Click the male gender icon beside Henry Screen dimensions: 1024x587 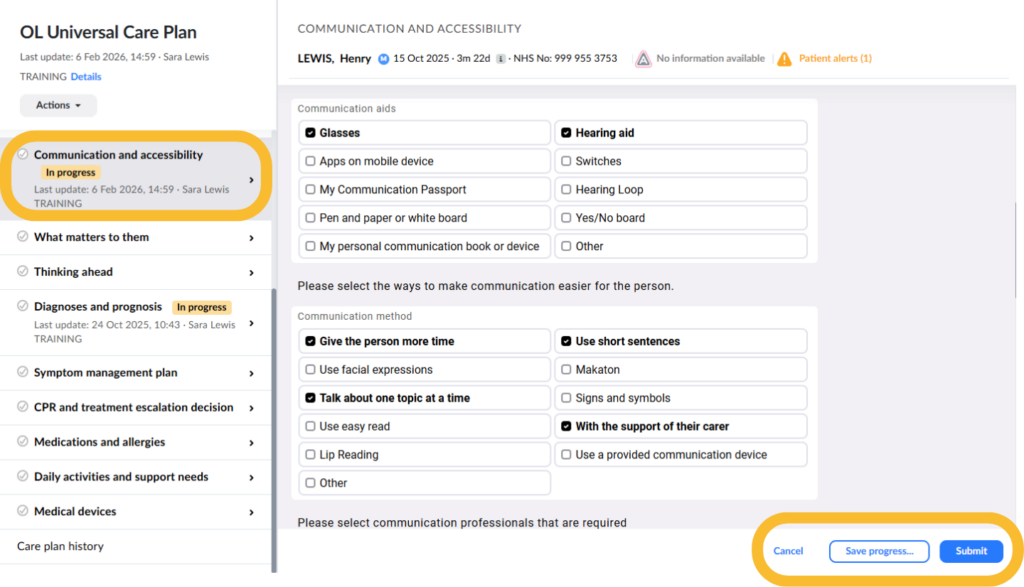pos(383,59)
